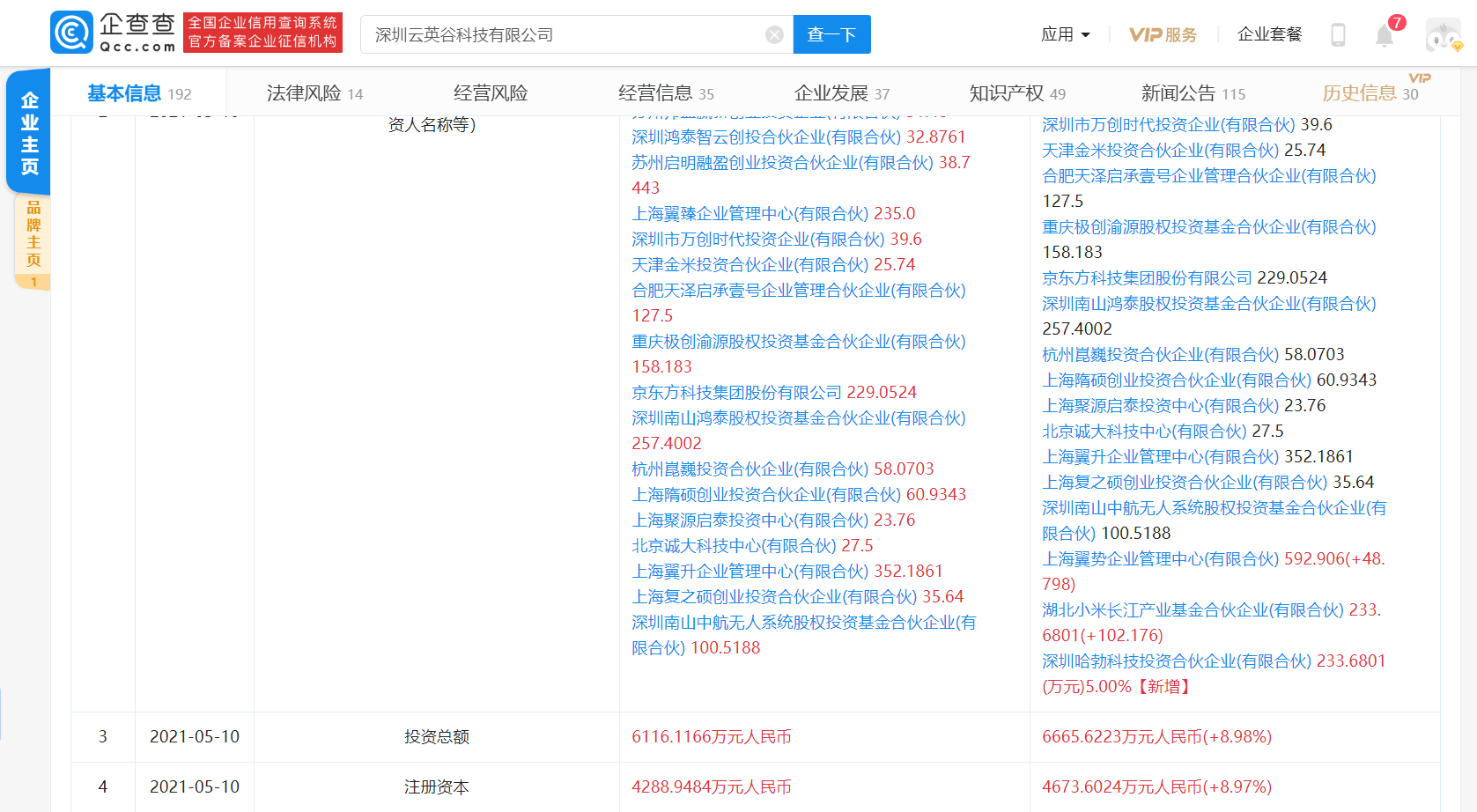Clear the search field with X icon
Viewport: 1477px width, 812px height.
[774, 34]
